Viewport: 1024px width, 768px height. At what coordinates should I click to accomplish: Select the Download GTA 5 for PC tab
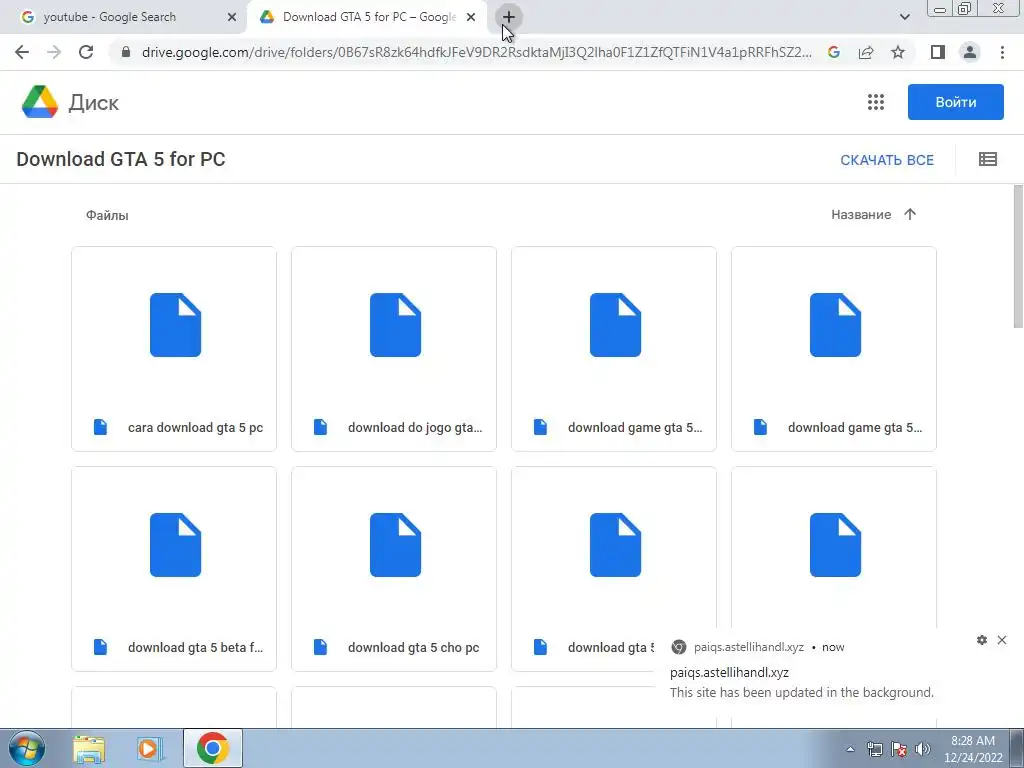(366, 17)
